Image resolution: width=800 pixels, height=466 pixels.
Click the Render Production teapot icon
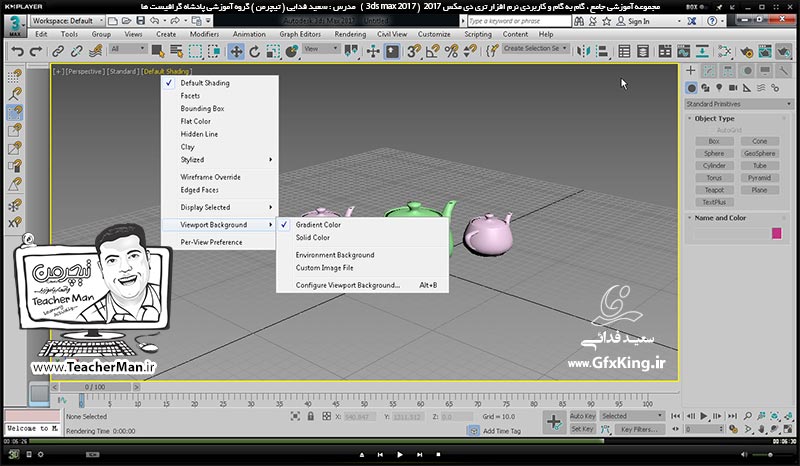coord(783,52)
